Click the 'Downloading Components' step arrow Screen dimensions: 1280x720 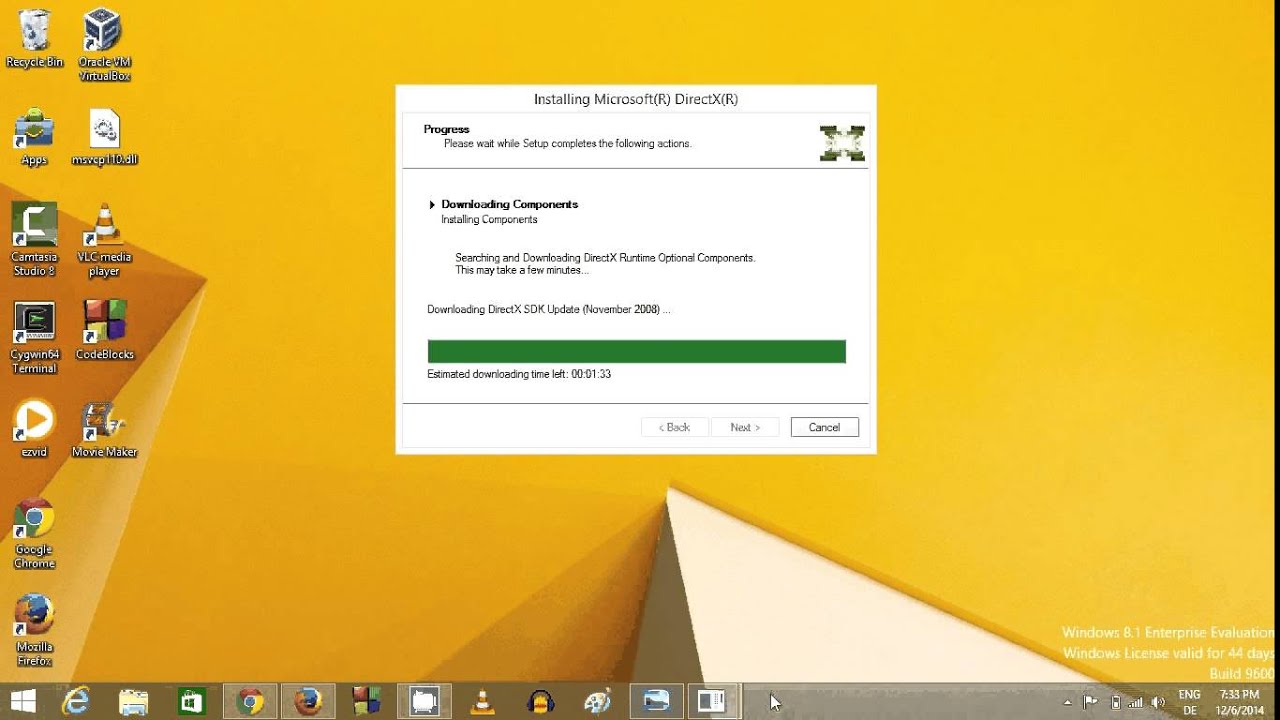[432, 204]
